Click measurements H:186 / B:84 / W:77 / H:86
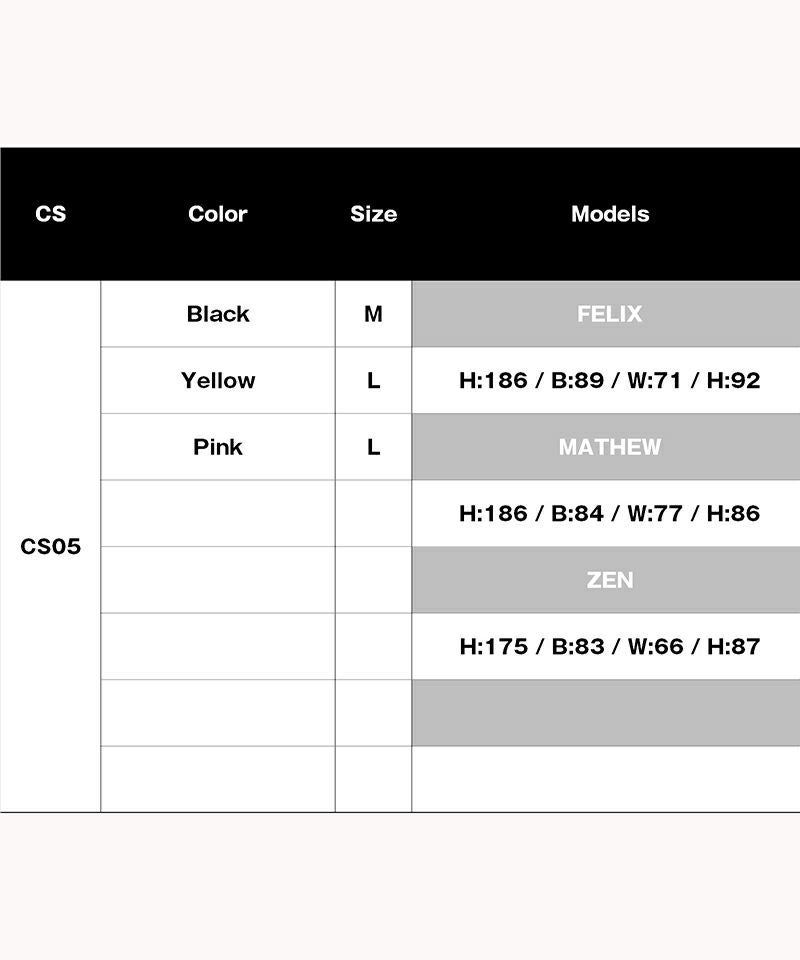The height and width of the screenshot is (960, 800). 609,513
